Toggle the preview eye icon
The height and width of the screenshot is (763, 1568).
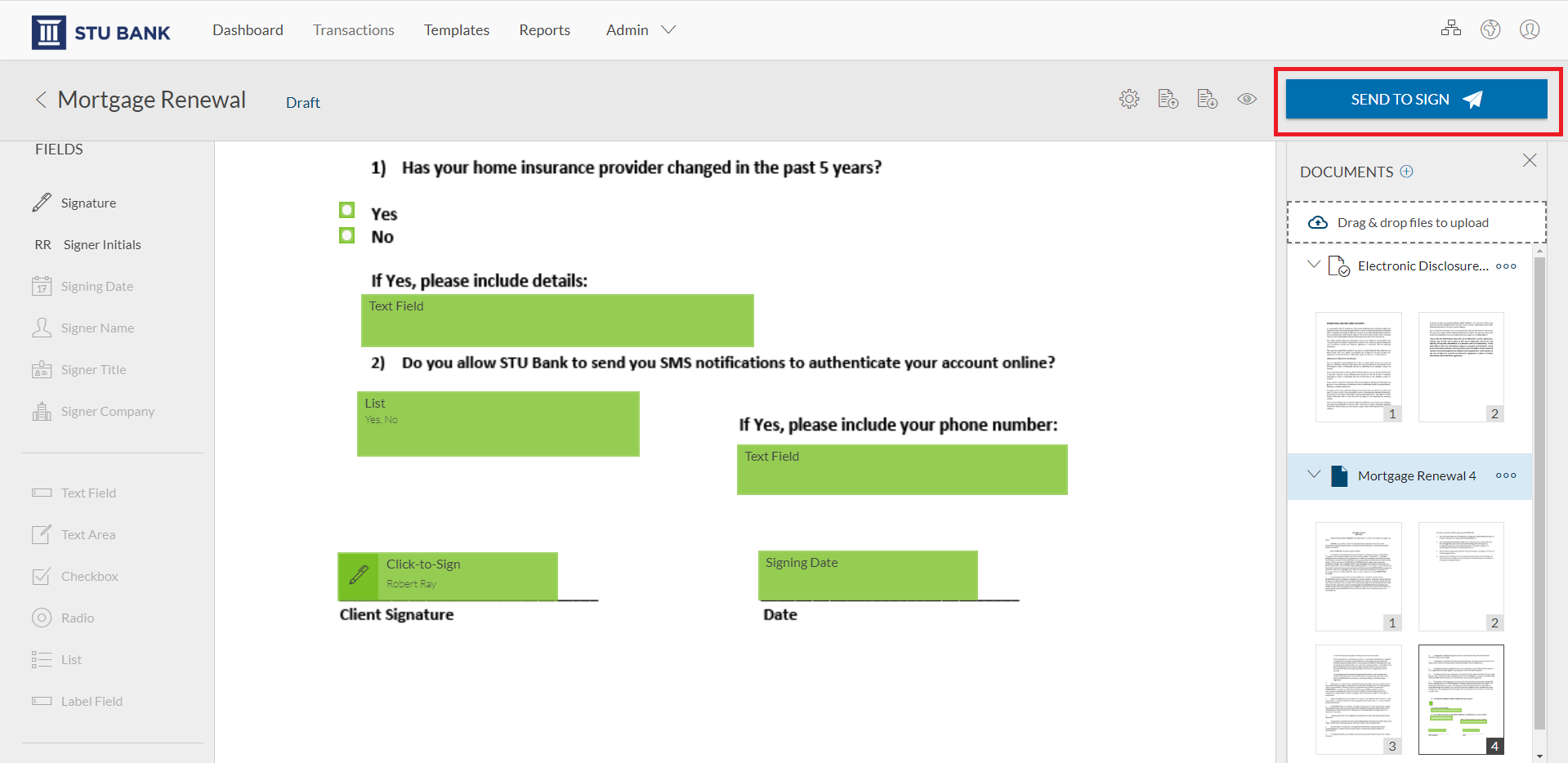tap(1247, 99)
